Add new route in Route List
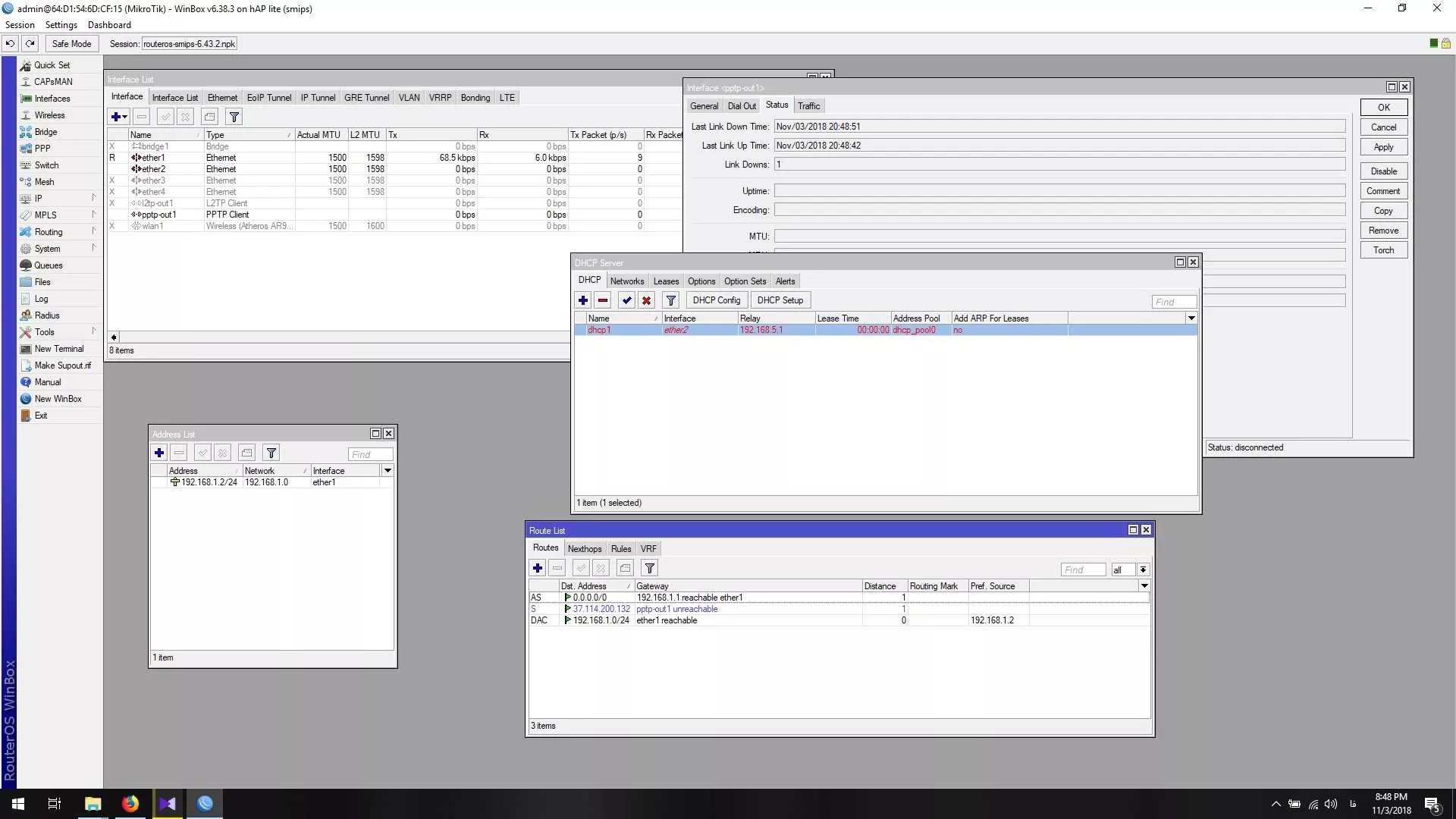 click(x=538, y=568)
